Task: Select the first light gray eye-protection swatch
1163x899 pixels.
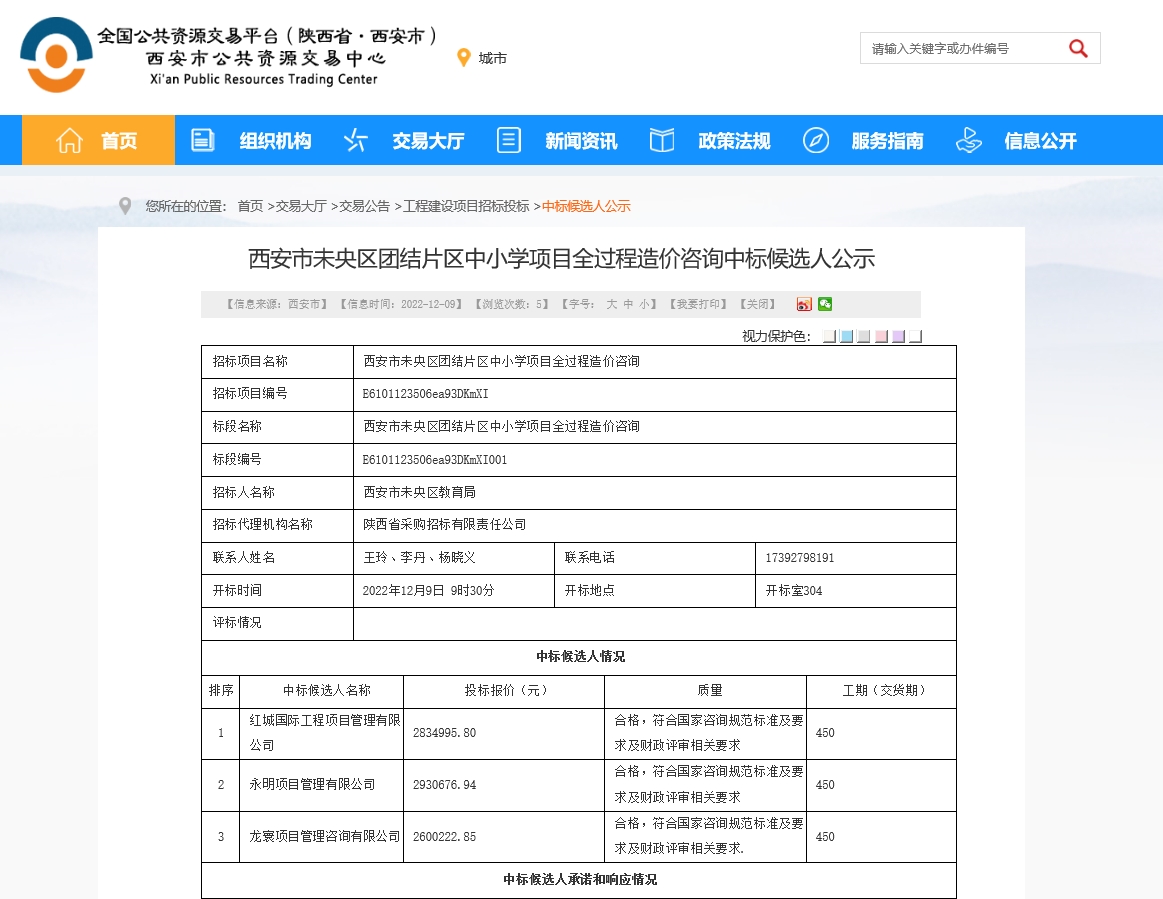Action: coord(829,337)
